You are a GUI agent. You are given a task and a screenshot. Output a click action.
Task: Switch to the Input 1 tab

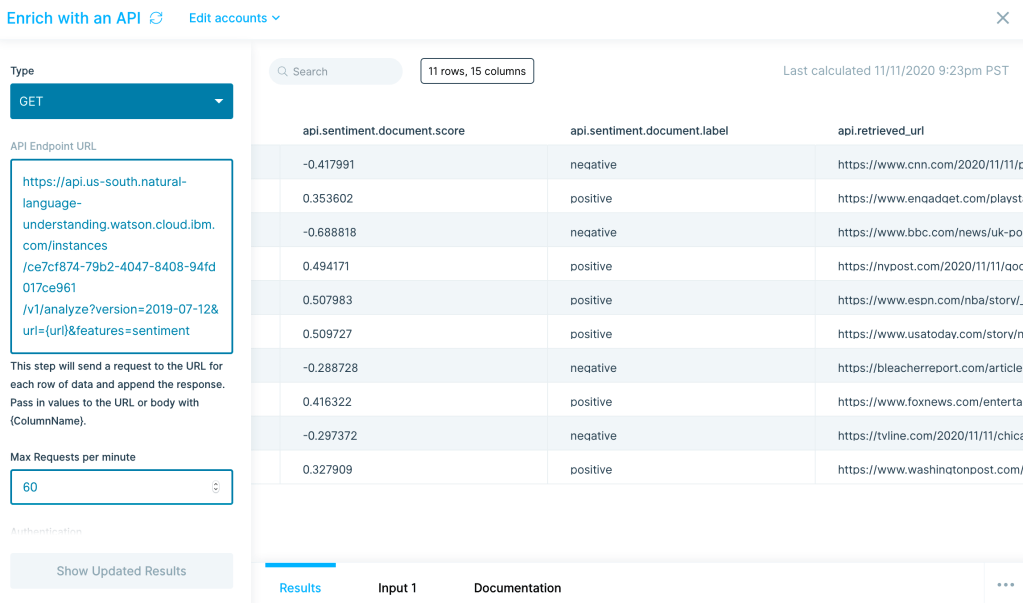397,588
